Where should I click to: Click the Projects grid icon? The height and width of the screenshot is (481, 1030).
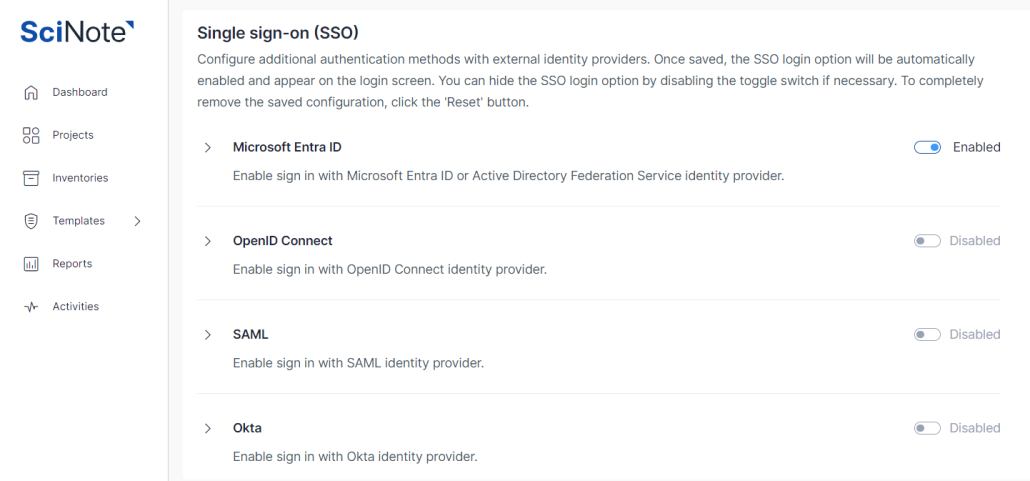pos(31,135)
